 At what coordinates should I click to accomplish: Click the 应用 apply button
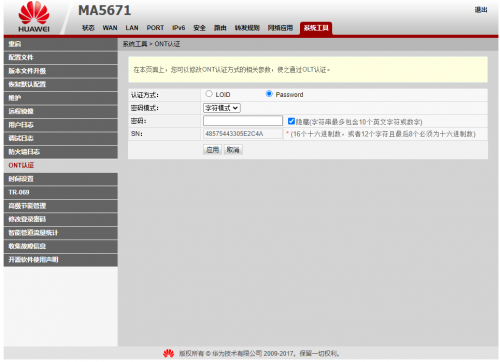click(212, 150)
